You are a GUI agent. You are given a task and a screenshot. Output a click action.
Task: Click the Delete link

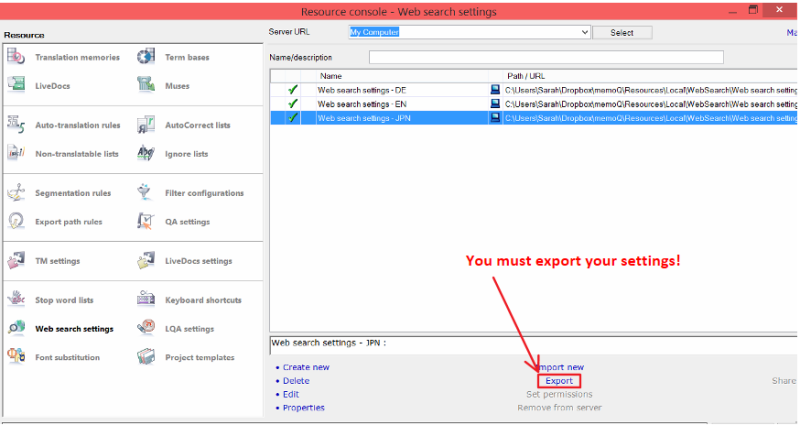[x=296, y=381]
